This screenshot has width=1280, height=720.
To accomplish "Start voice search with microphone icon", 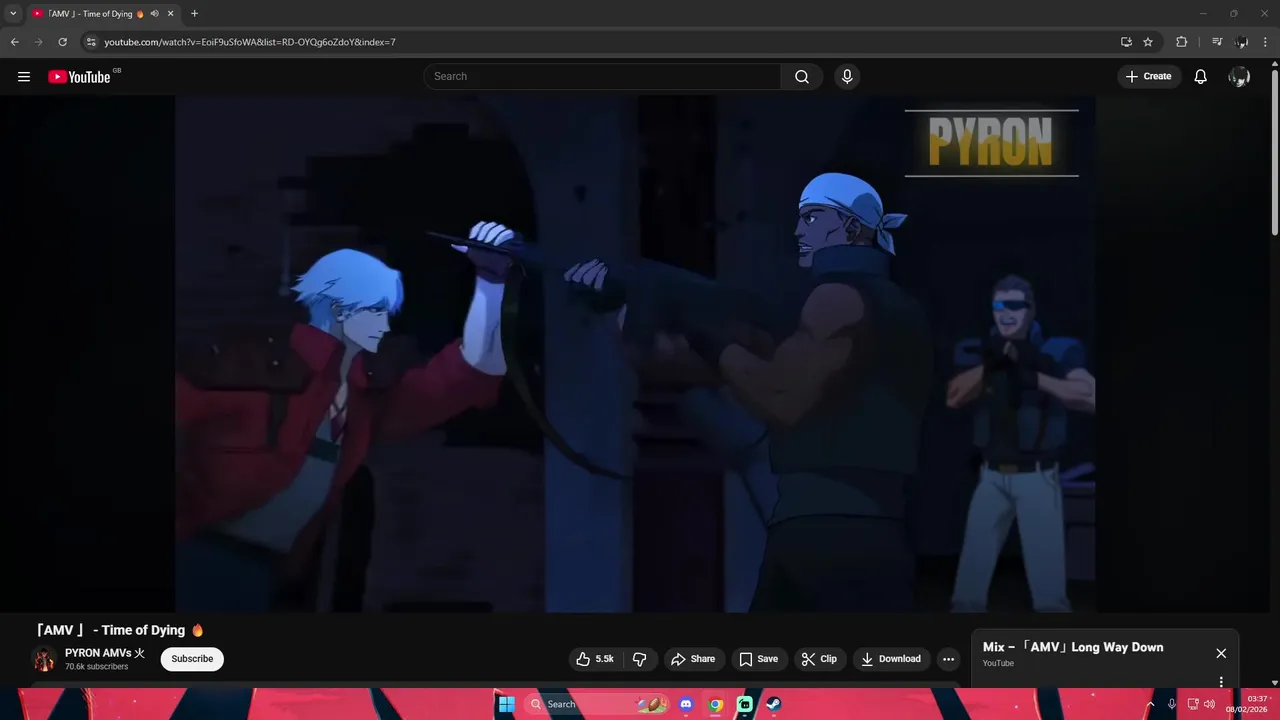I will pos(847,77).
